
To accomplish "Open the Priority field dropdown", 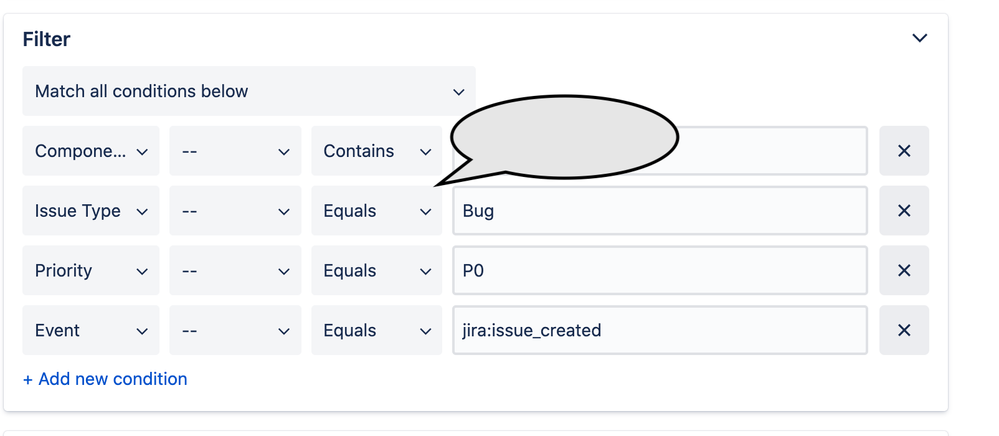I will (x=91, y=271).
